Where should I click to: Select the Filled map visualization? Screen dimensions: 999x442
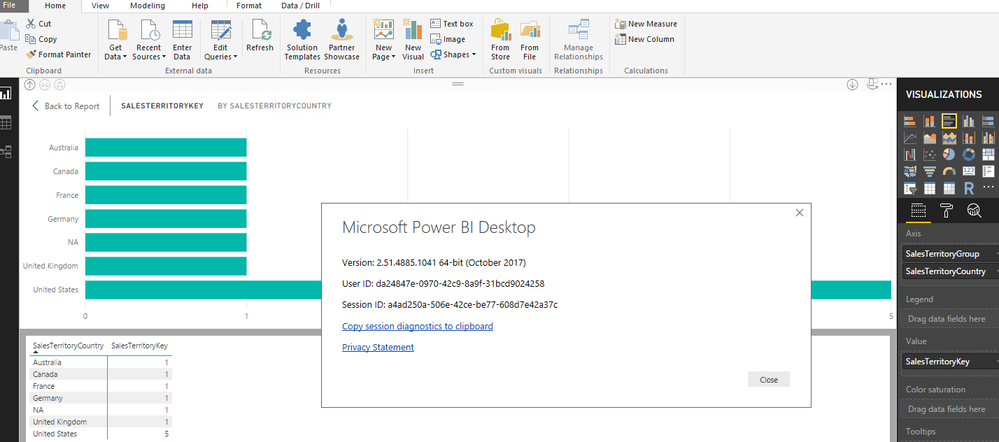click(x=910, y=171)
